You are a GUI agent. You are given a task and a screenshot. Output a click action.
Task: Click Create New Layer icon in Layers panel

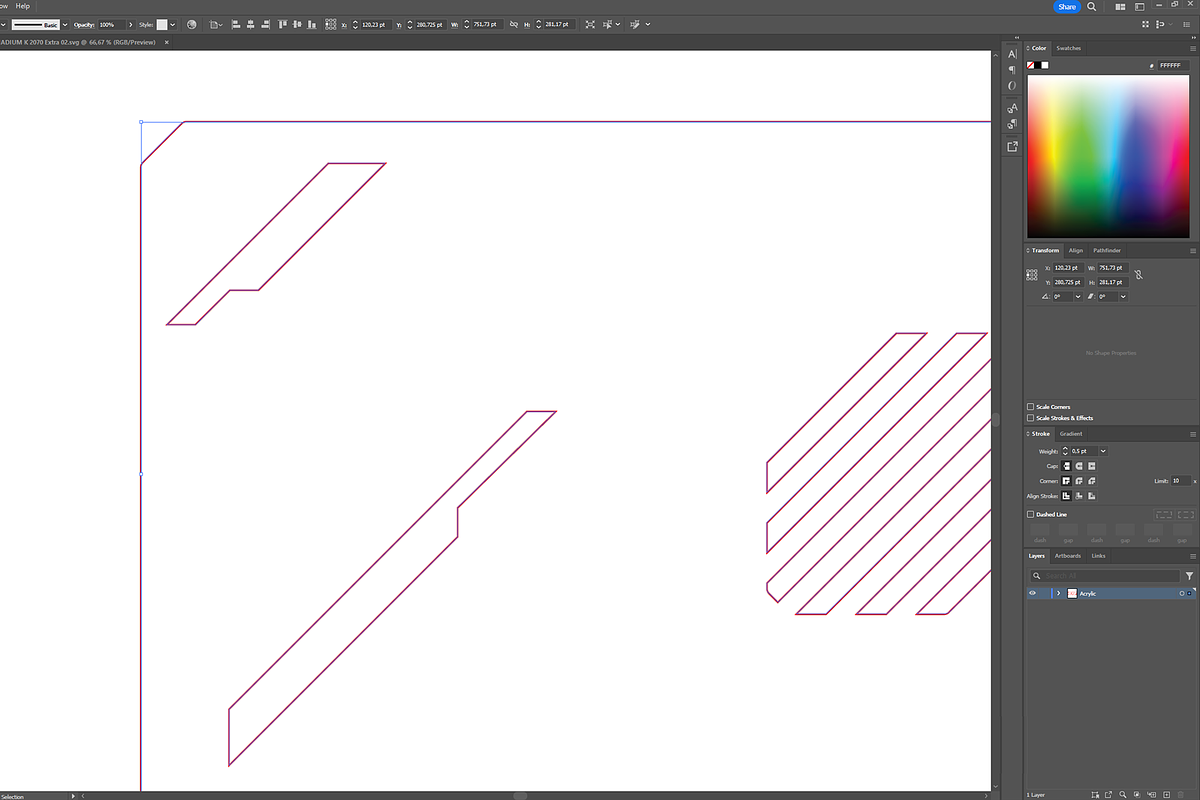(1166, 794)
